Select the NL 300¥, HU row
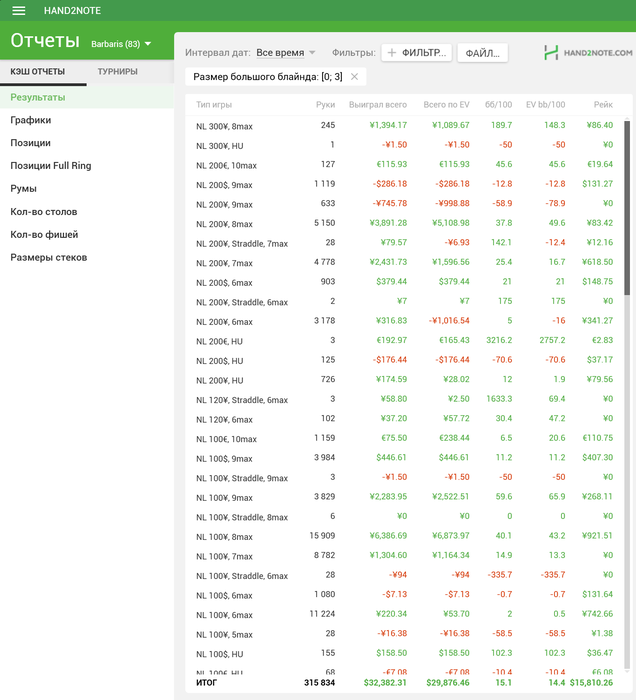636x700 pixels. pos(404,145)
